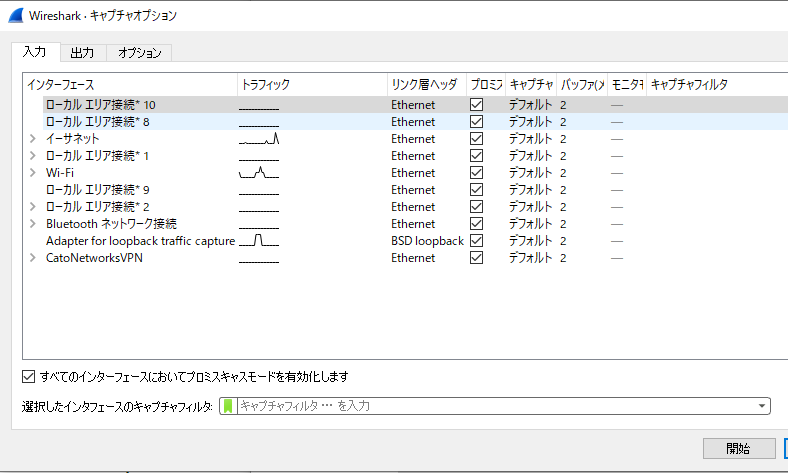Click monitor mode dash in Wi-Fi row
Screen dimensions: 788x473
point(617,173)
